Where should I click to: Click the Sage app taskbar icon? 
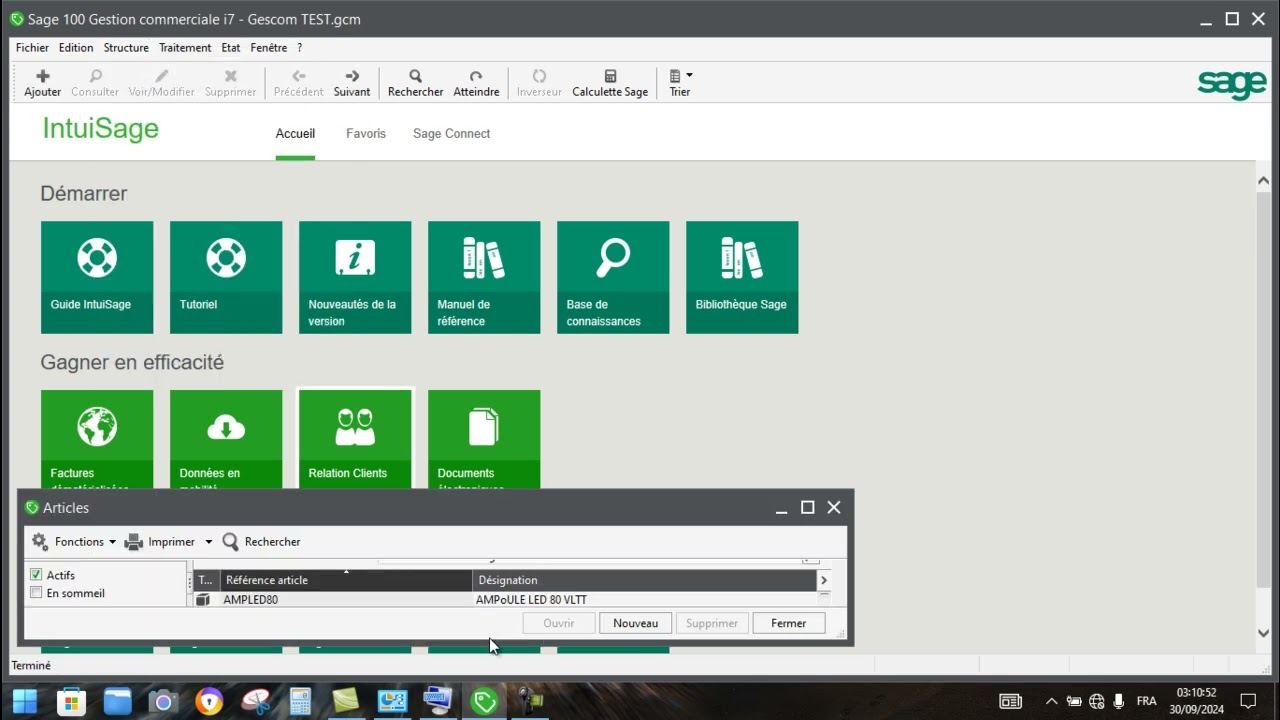coord(485,701)
